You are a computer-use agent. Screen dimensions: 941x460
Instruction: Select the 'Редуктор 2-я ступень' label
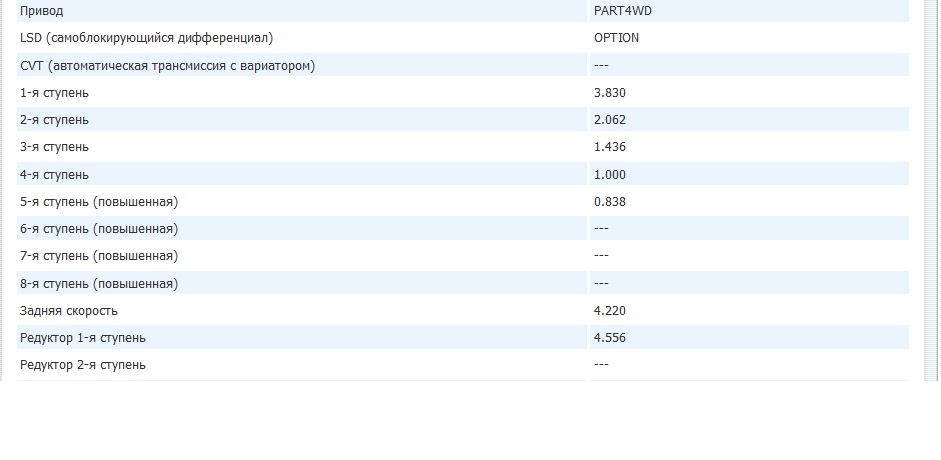(x=83, y=365)
